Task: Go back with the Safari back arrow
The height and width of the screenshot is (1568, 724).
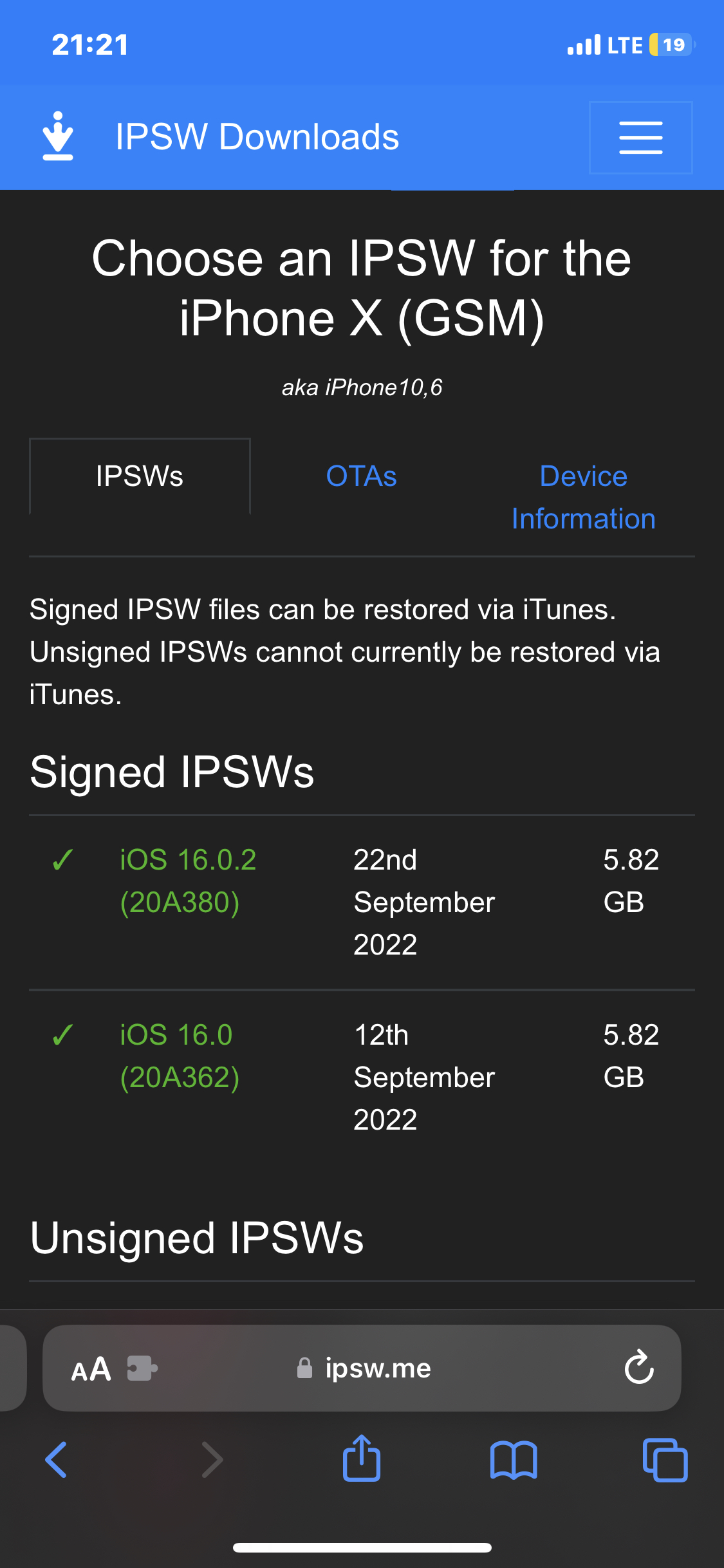Action: 56,1460
